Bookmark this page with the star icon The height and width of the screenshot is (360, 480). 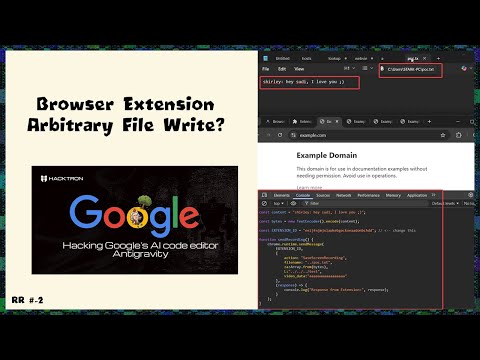(x=443, y=135)
